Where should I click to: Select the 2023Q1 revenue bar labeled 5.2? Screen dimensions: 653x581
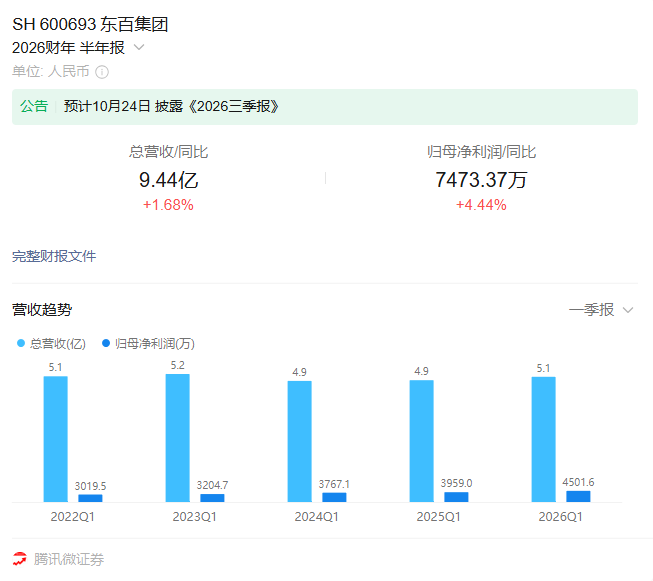pyautogui.click(x=177, y=438)
